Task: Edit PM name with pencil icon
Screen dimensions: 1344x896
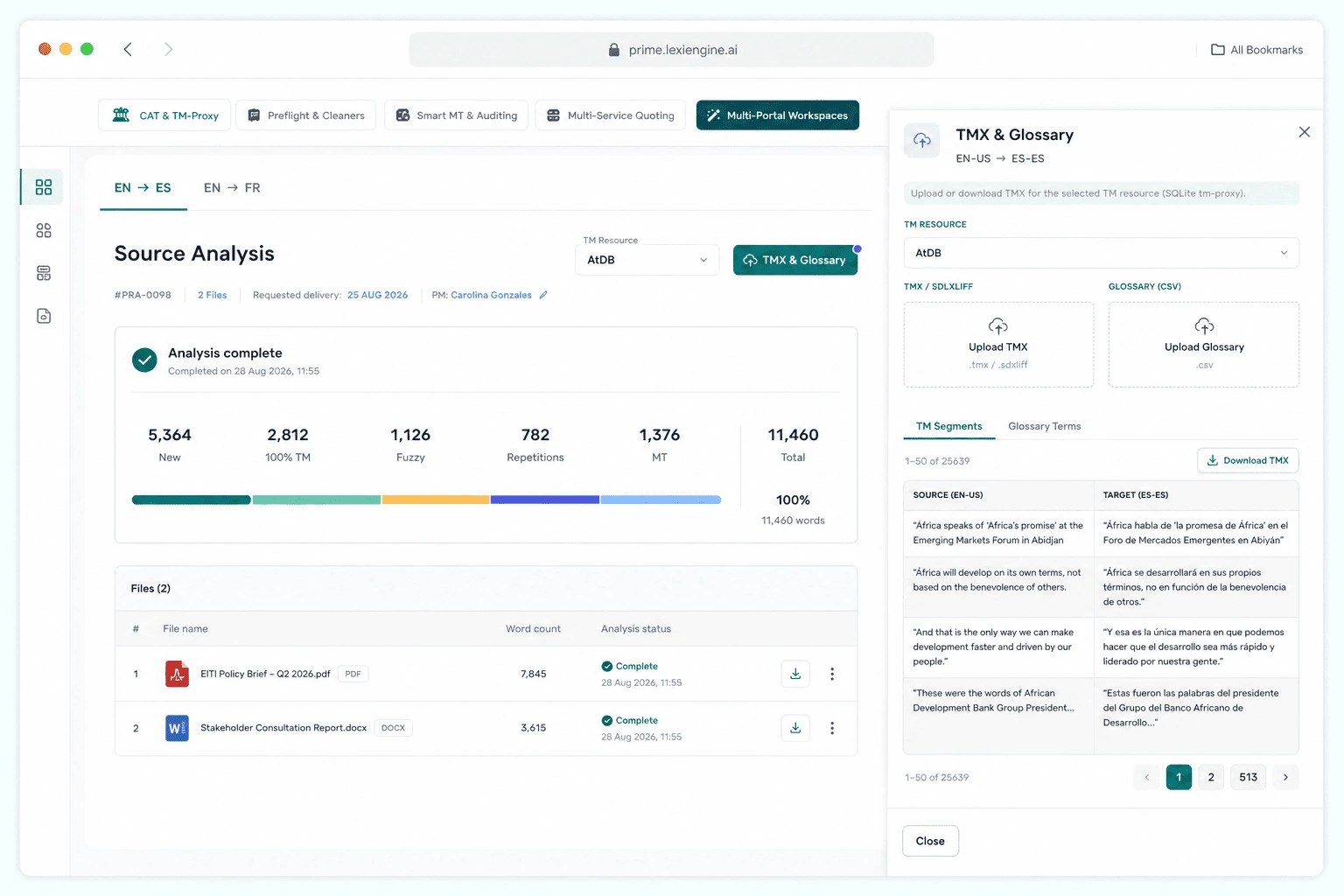Action: click(x=543, y=295)
